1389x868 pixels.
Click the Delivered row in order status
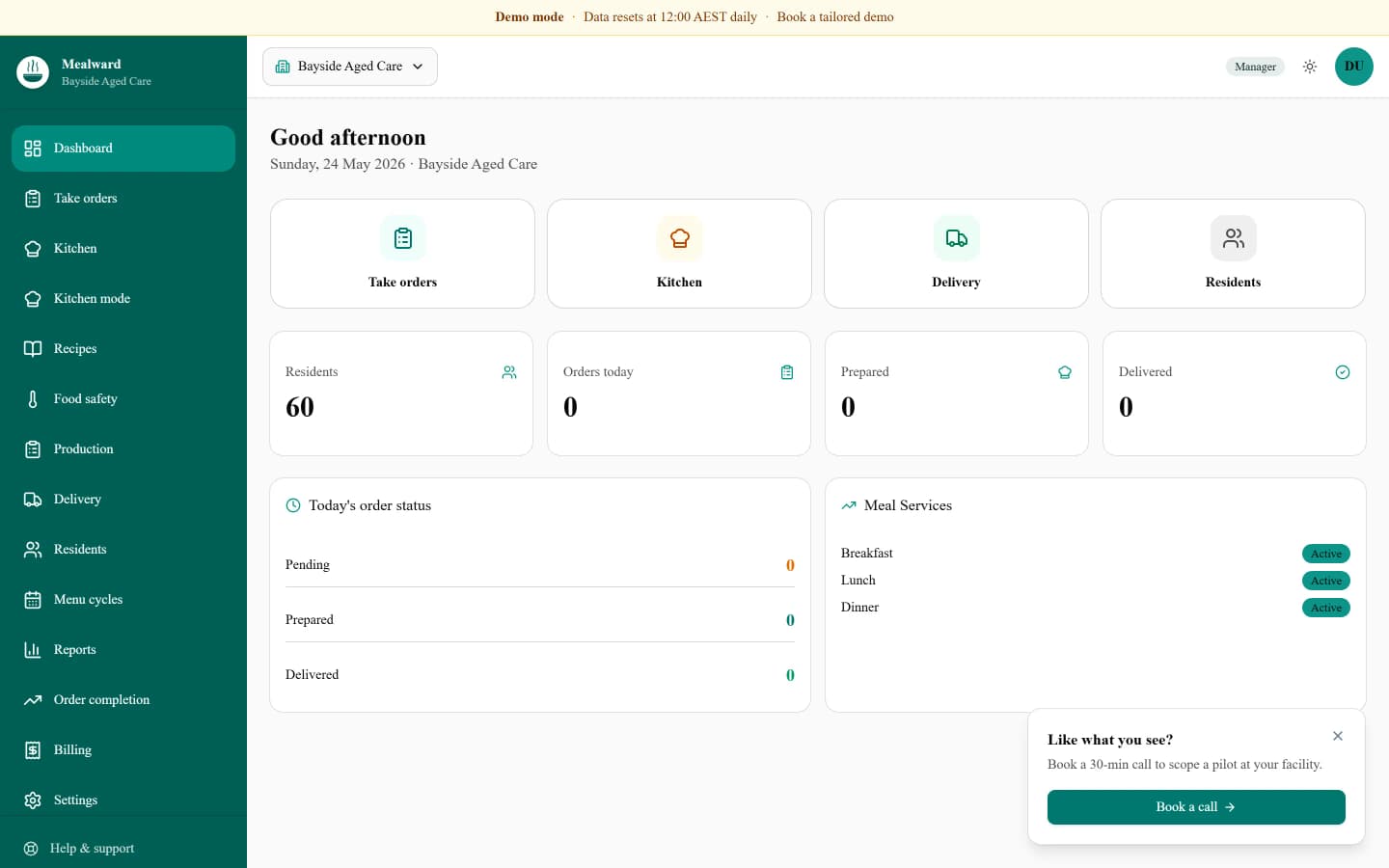(540, 675)
